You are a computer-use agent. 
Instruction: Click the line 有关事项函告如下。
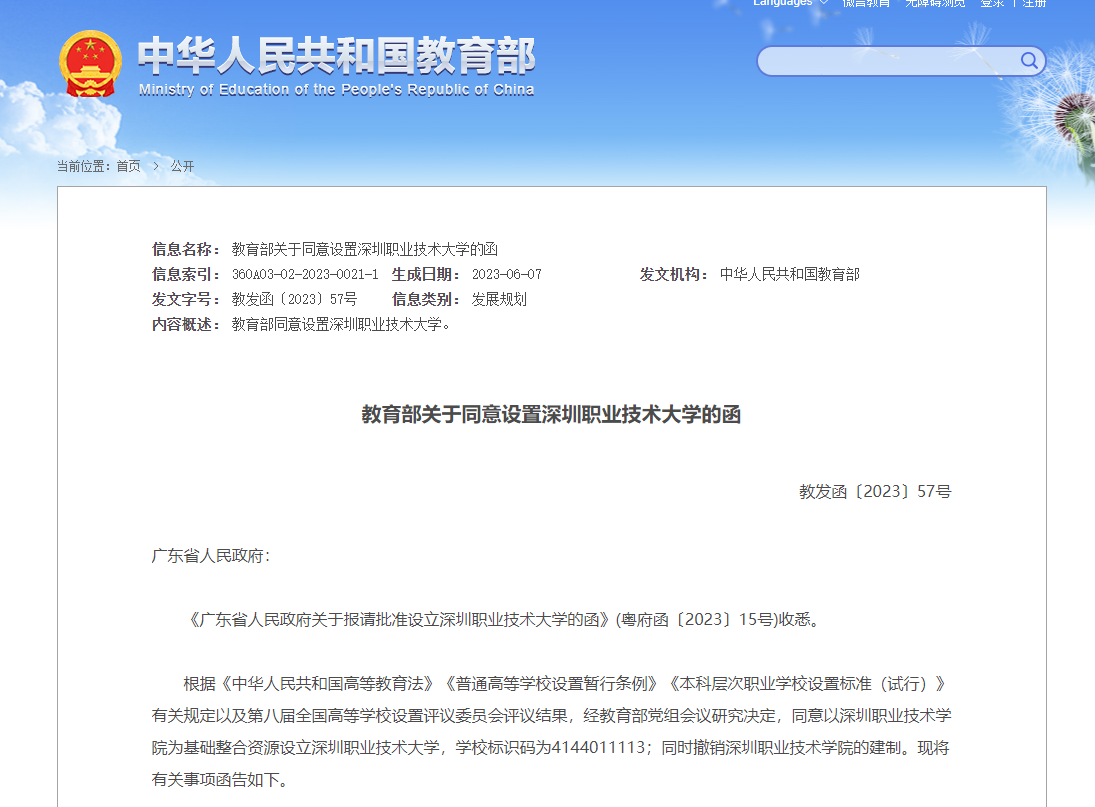pos(220,780)
